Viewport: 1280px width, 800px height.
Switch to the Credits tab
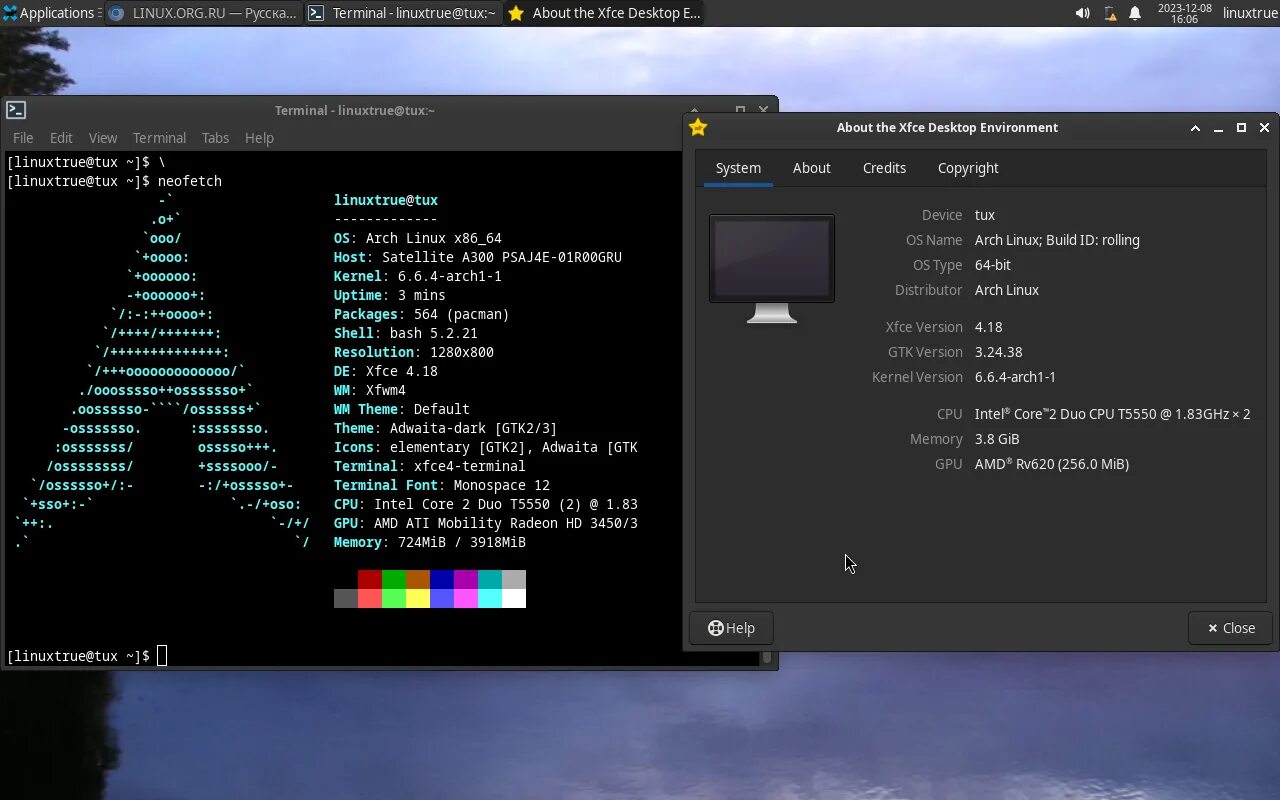[884, 168]
